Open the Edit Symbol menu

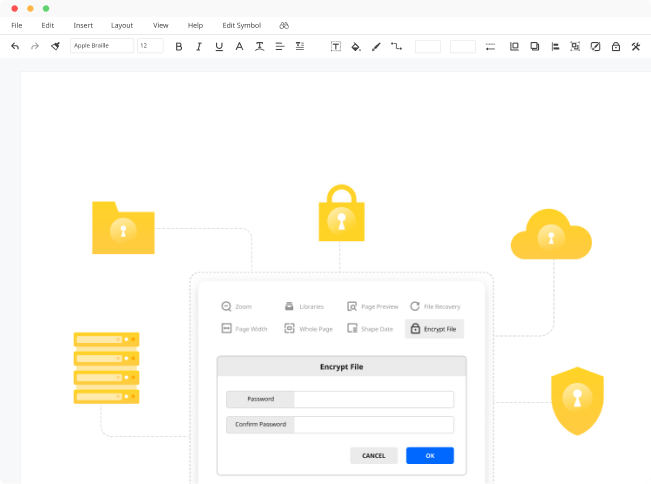coord(242,25)
